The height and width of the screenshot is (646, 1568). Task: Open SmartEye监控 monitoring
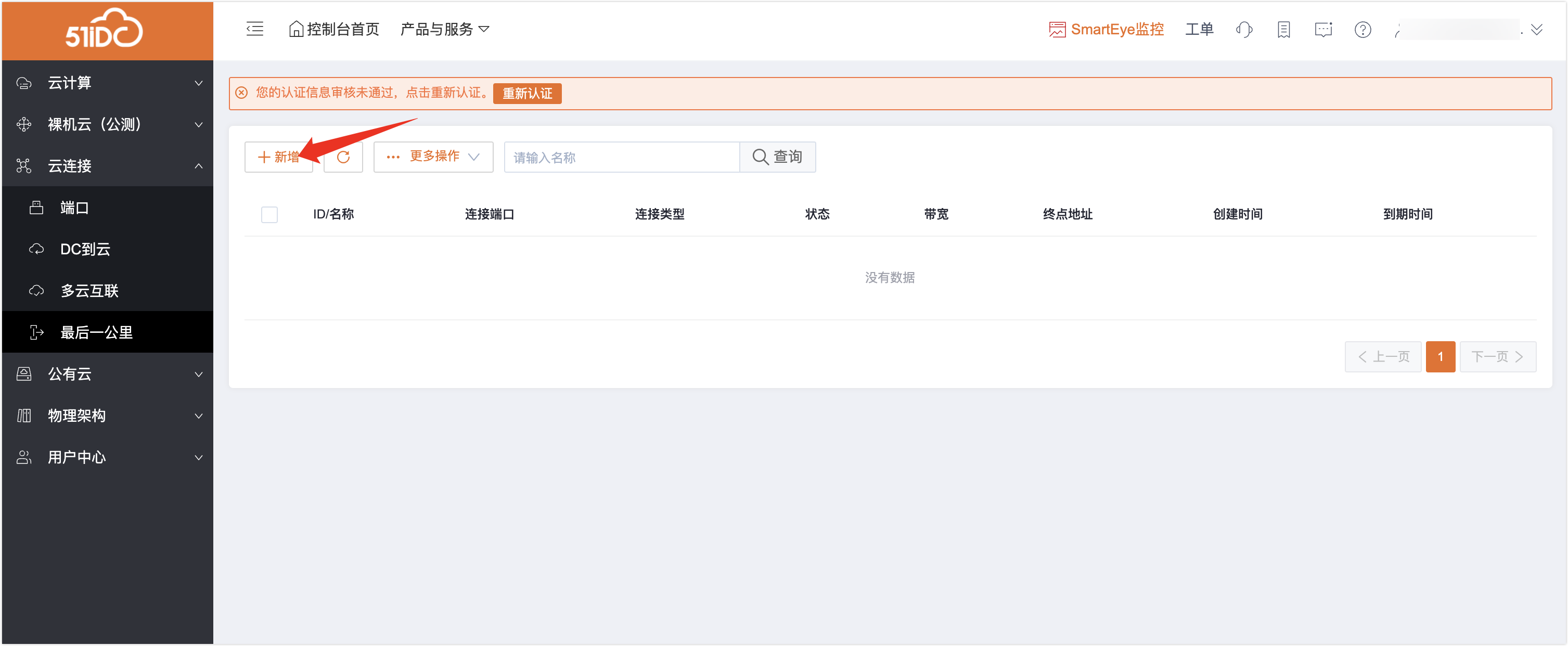coord(1106,29)
